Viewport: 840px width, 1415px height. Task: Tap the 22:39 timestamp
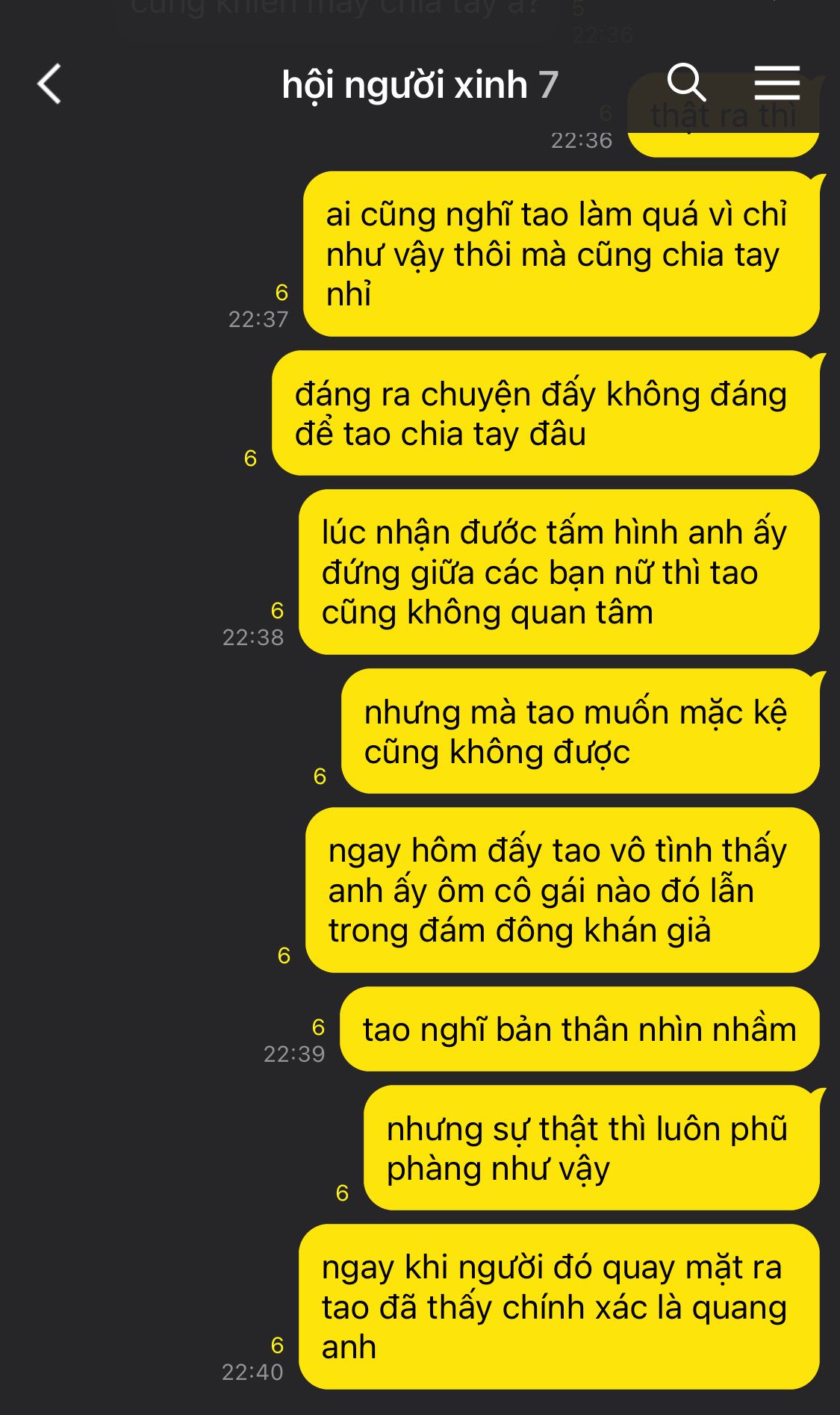[x=294, y=1054]
